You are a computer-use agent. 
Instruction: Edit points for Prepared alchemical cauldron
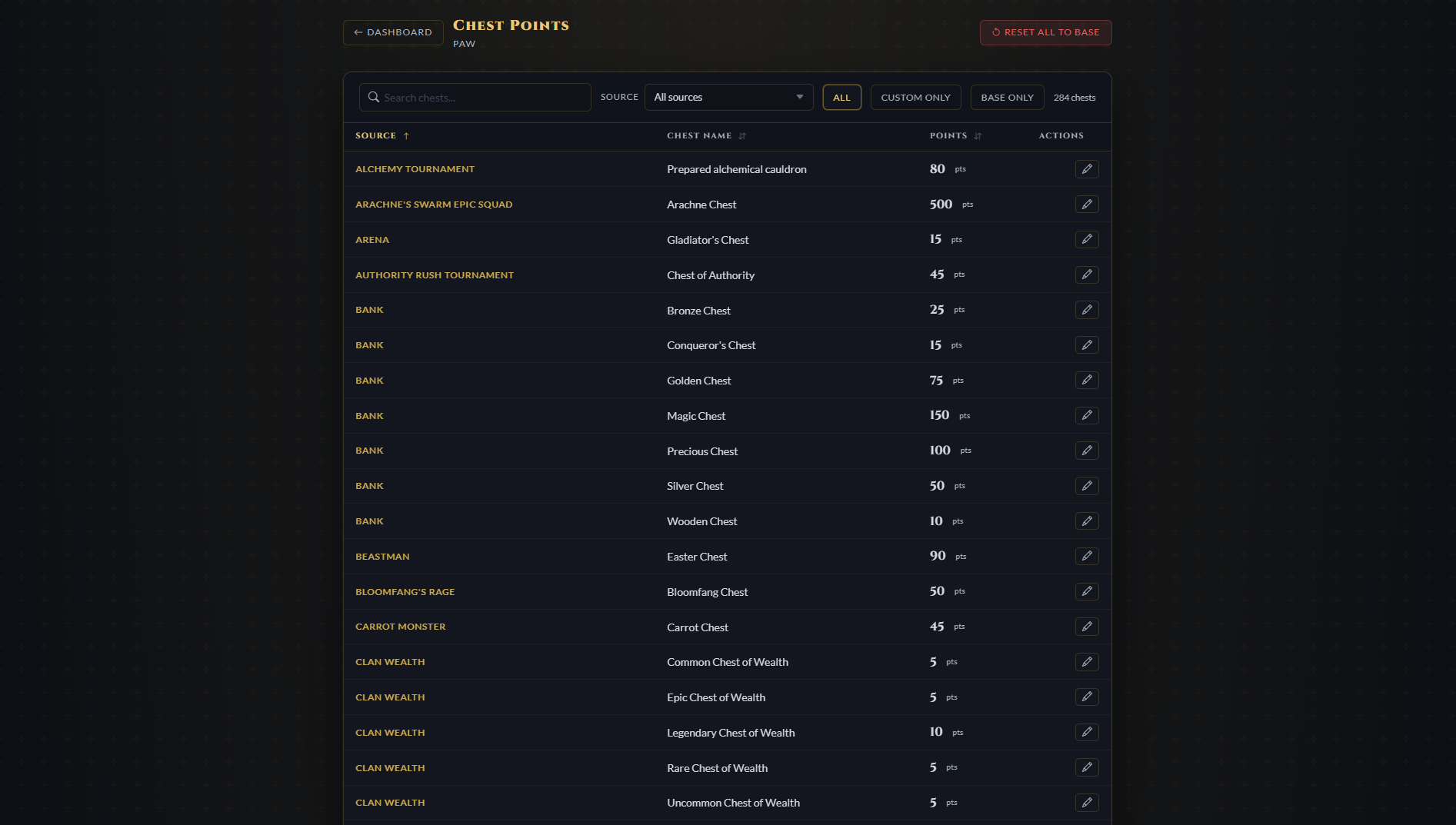pos(1087,169)
